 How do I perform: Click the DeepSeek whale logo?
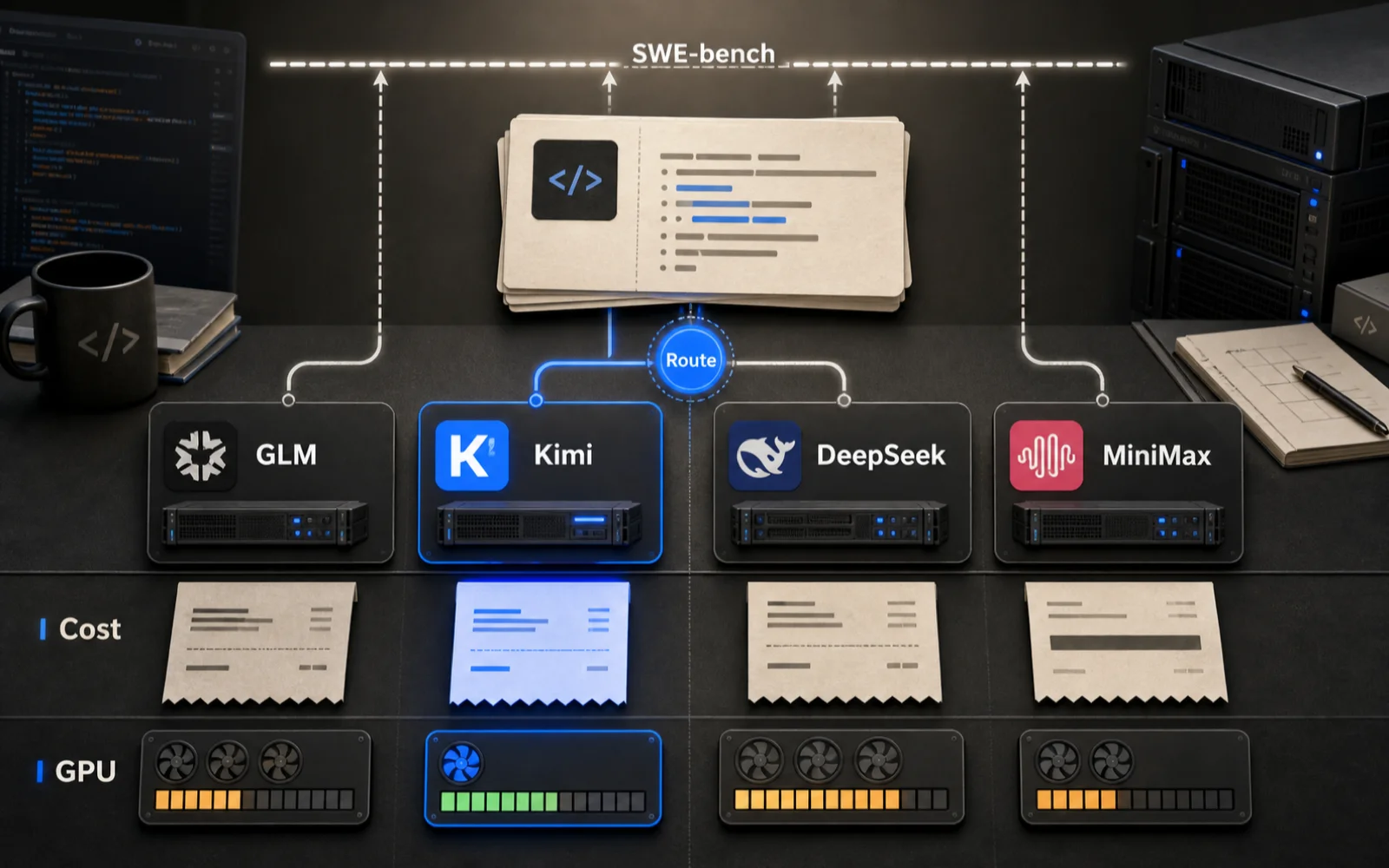[x=765, y=456]
